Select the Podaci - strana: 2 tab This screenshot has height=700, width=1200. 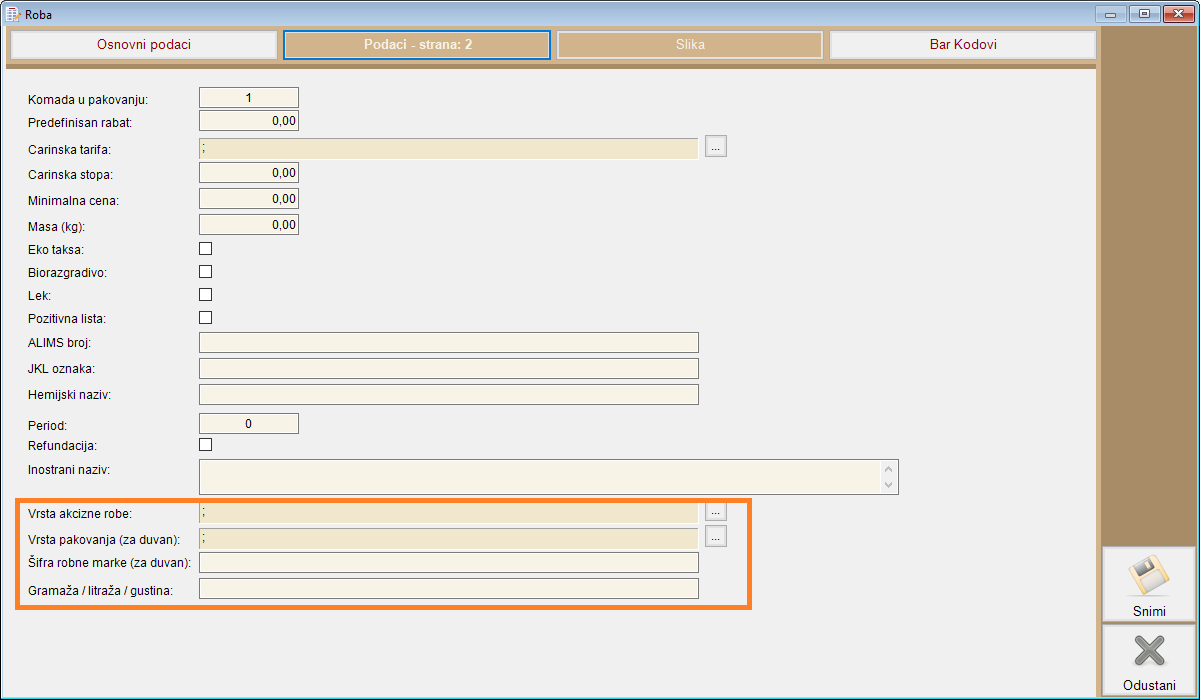417,45
